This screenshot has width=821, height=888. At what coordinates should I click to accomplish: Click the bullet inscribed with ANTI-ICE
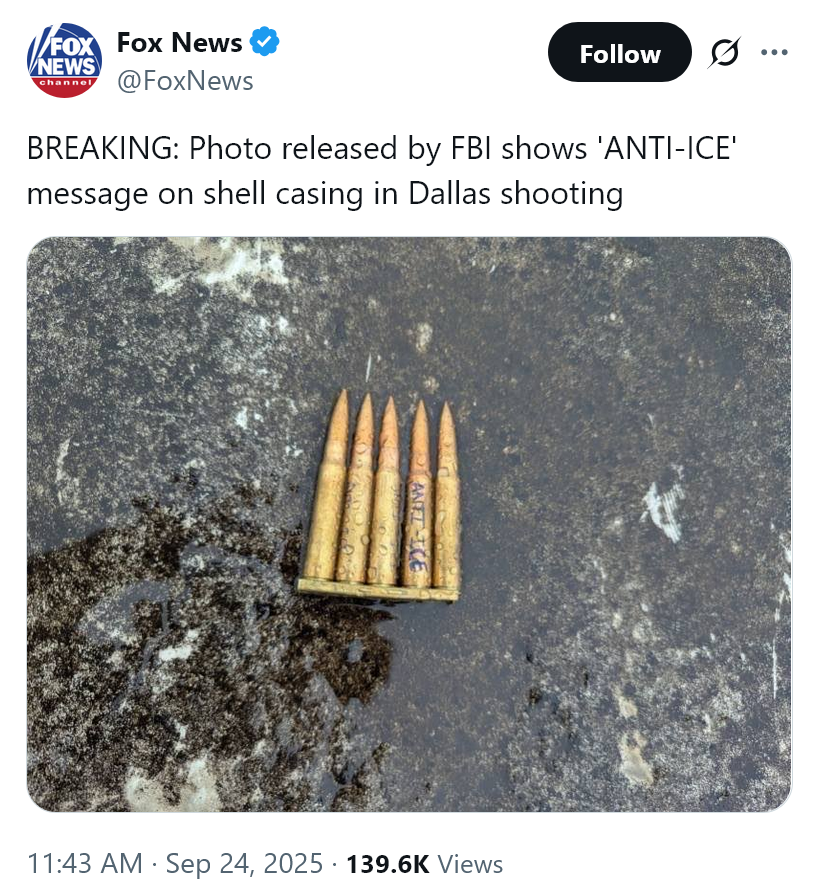[x=418, y=496]
